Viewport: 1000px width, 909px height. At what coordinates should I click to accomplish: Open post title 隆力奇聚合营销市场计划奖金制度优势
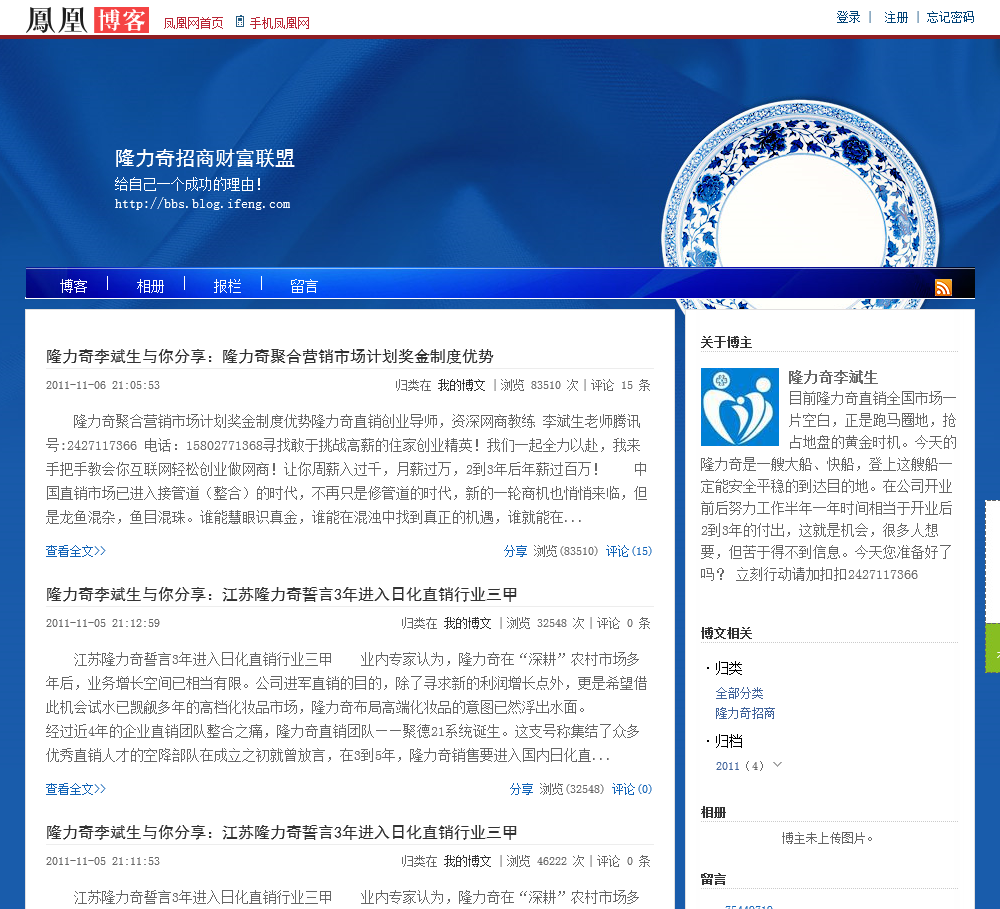coord(270,356)
